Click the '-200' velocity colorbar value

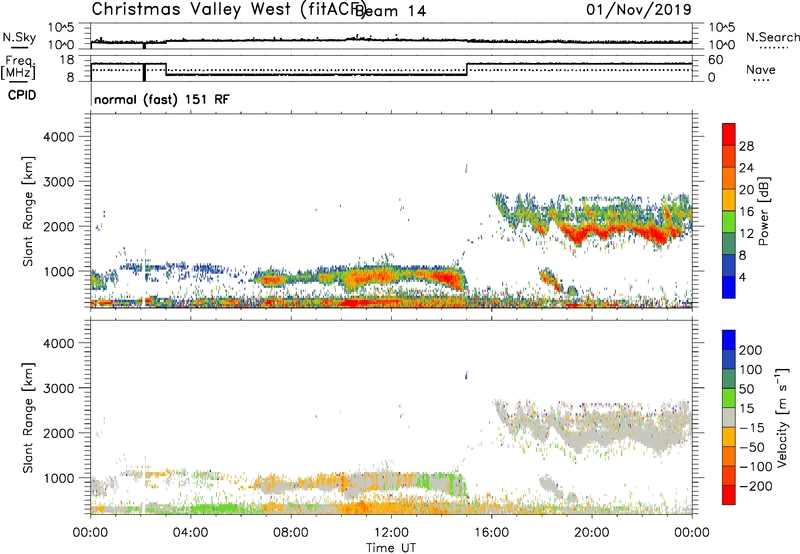tap(754, 486)
